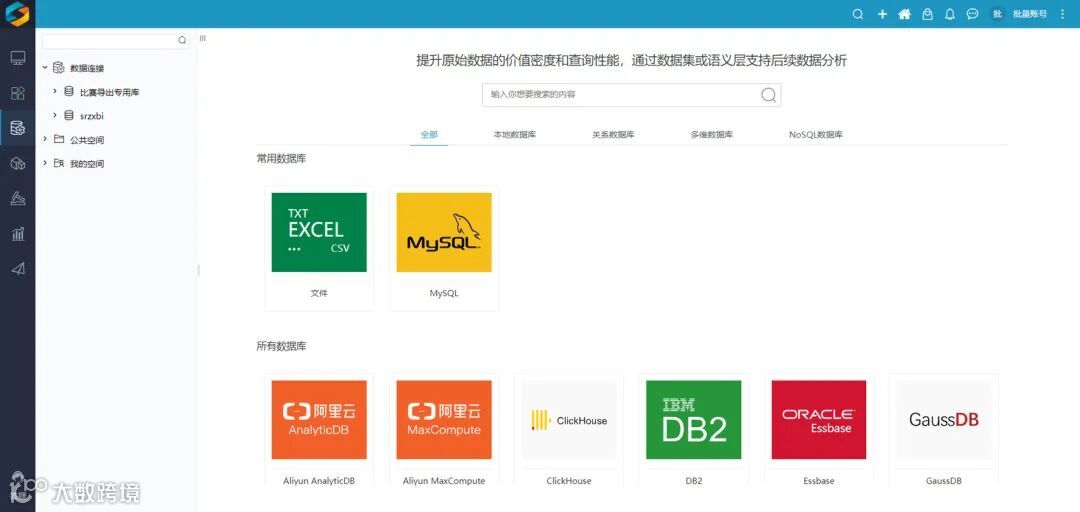Click the Smartbi logo icon

coord(17,14)
